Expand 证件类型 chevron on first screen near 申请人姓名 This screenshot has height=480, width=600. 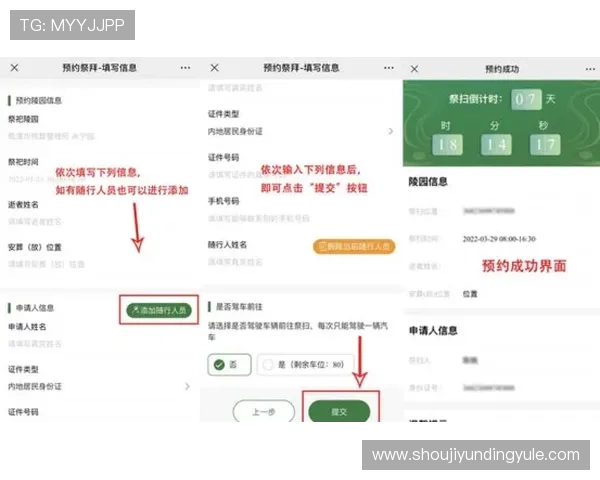coord(187,386)
